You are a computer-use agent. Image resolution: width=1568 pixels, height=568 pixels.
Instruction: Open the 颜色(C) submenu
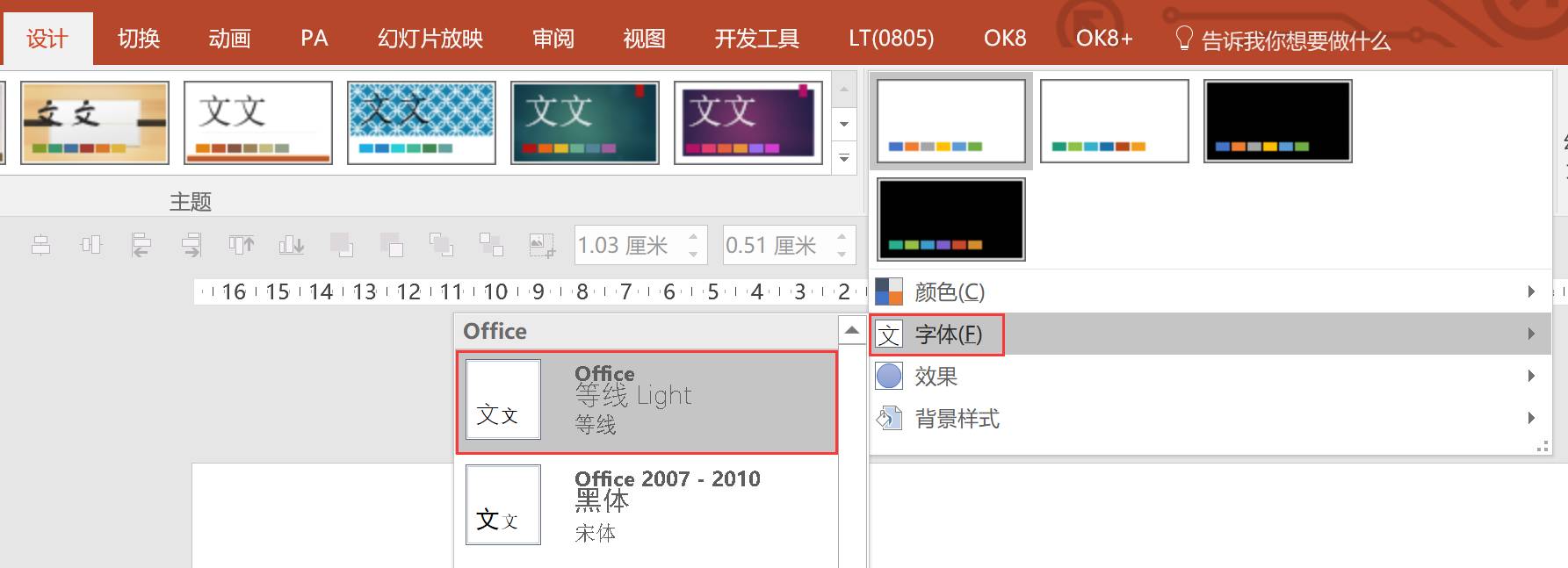point(1210,291)
